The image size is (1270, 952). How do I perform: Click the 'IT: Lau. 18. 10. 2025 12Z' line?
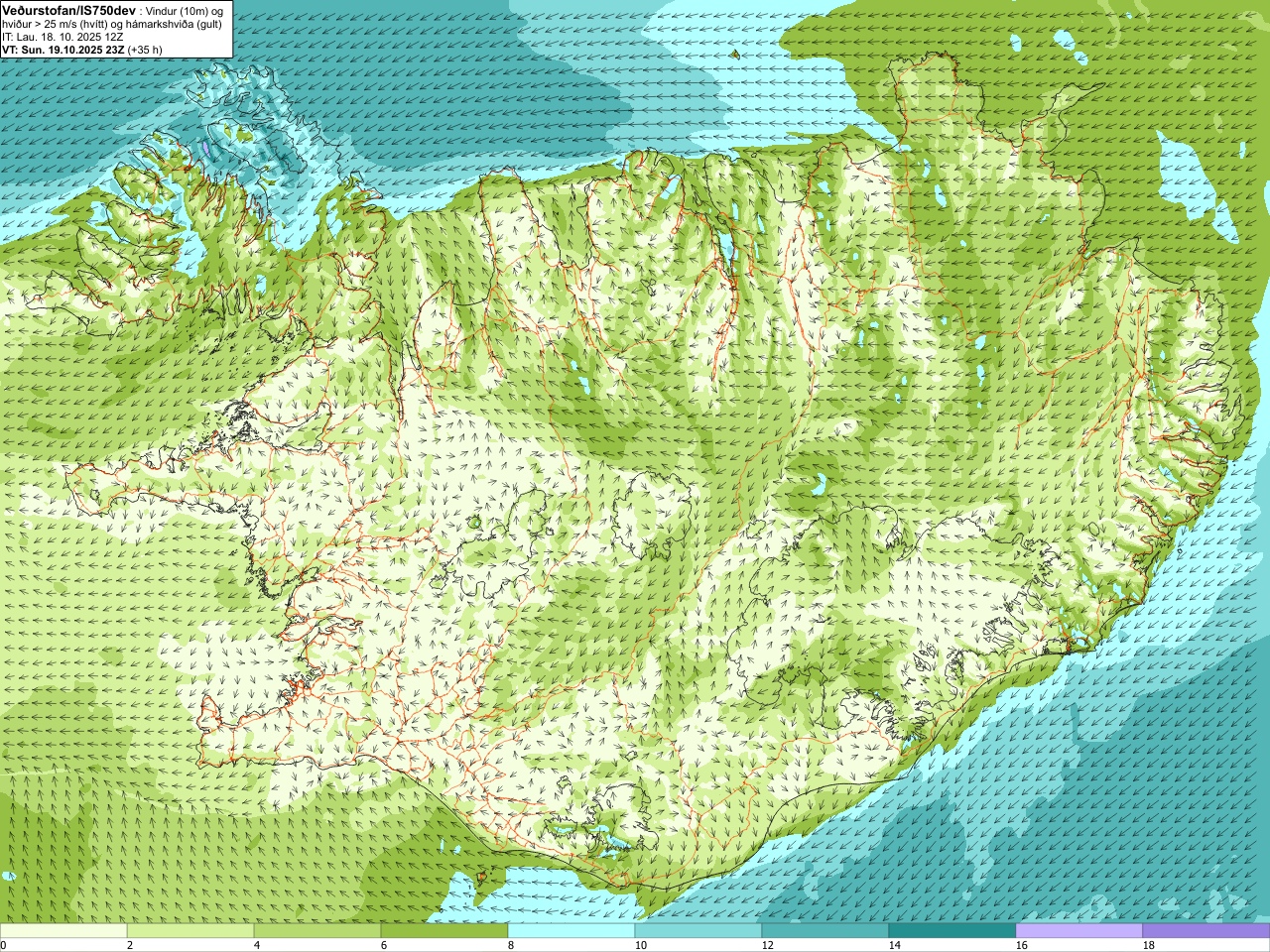(63, 37)
